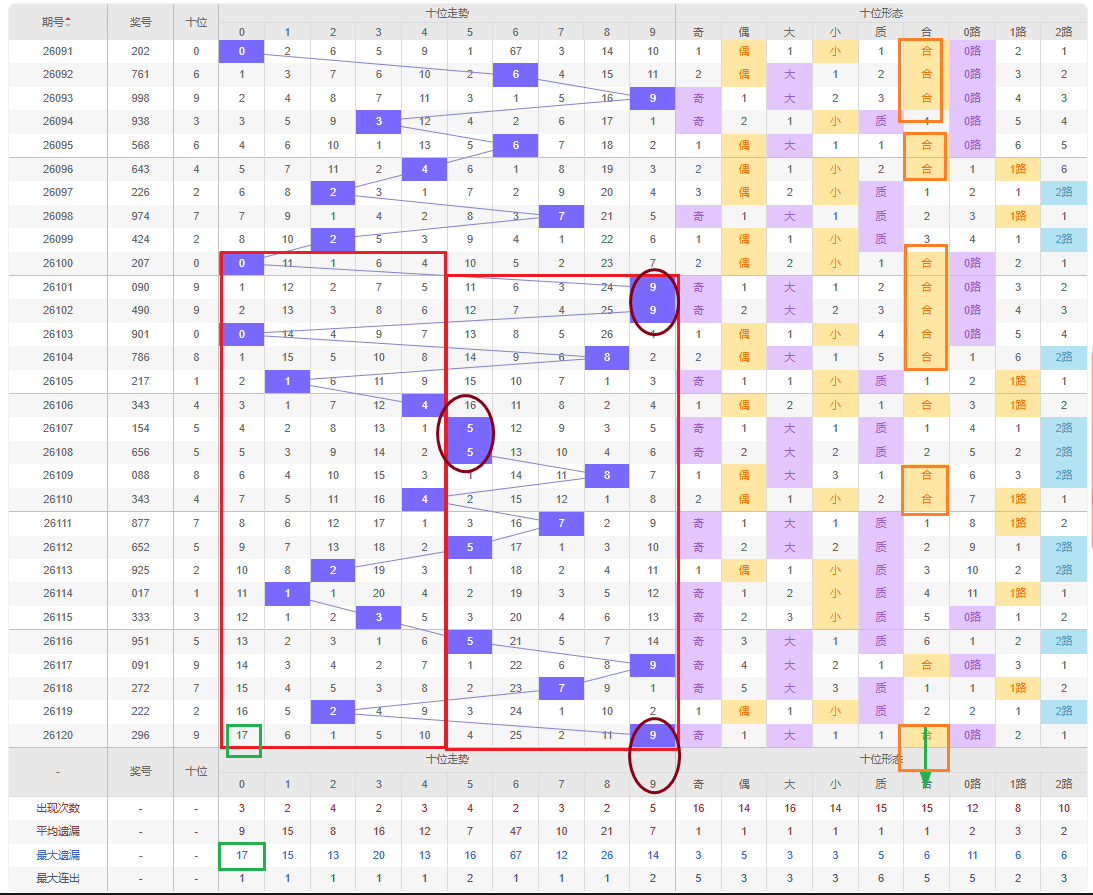The height and width of the screenshot is (895, 1093).
Task: Click the 最大连出 row label
Action: 58,878
